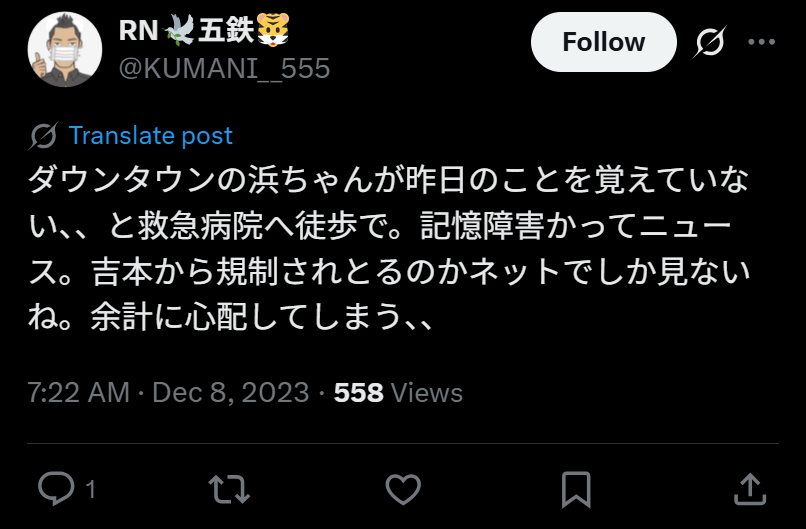806x529 pixels.
Task: Bookmark this post
Action: [x=576, y=489]
